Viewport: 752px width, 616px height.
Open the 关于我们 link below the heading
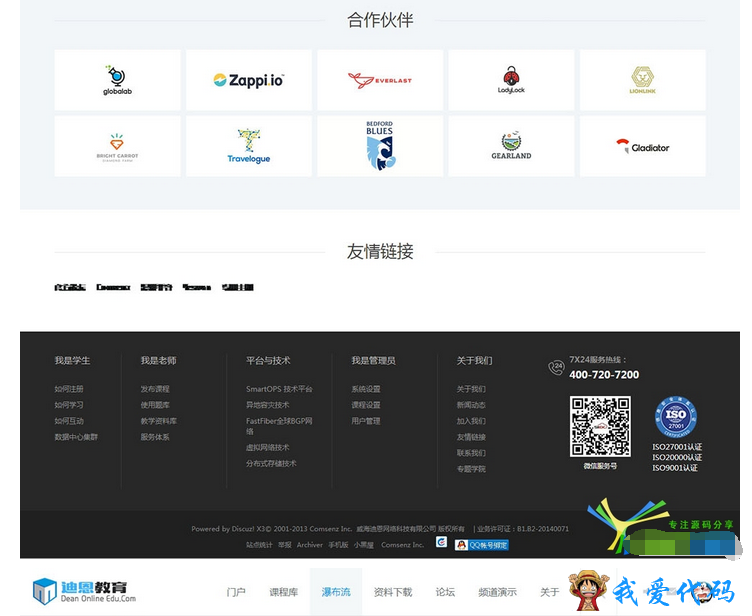tap(471, 389)
